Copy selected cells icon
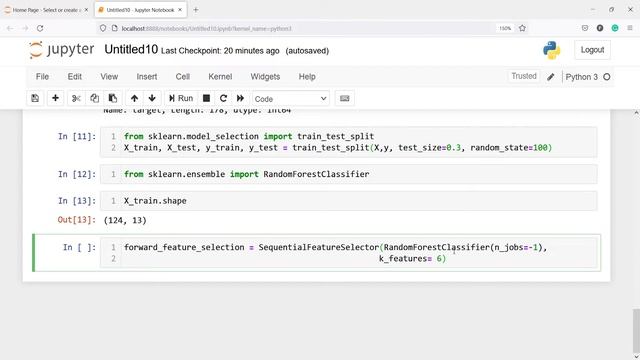 94,98
